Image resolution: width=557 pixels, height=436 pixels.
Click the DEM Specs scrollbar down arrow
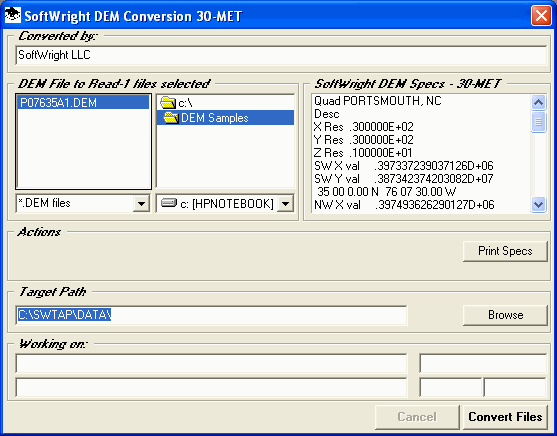(x=539, y=205)
